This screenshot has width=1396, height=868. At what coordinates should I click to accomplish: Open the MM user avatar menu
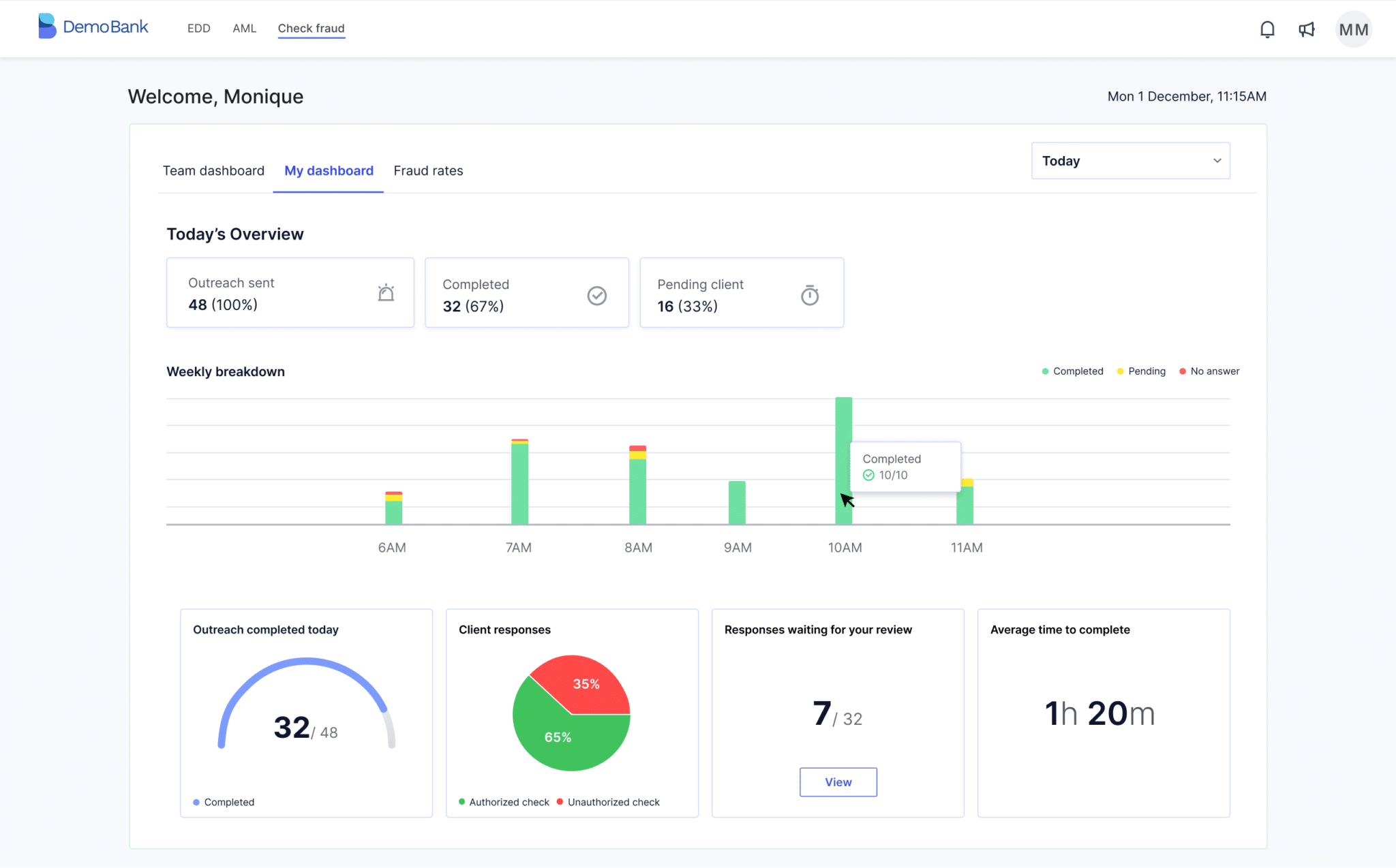coord(1353,29)
